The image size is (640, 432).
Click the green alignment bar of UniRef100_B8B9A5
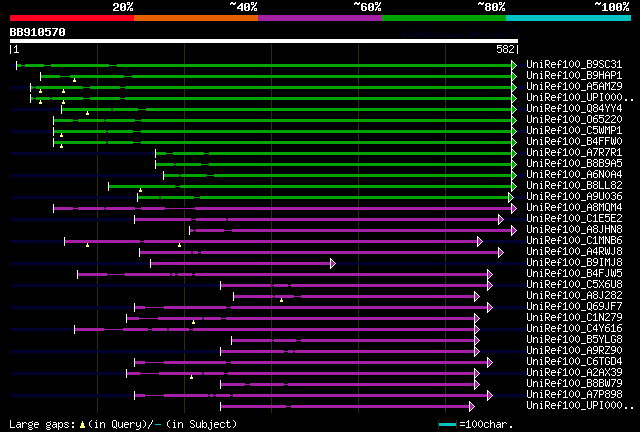coord(333,165)
